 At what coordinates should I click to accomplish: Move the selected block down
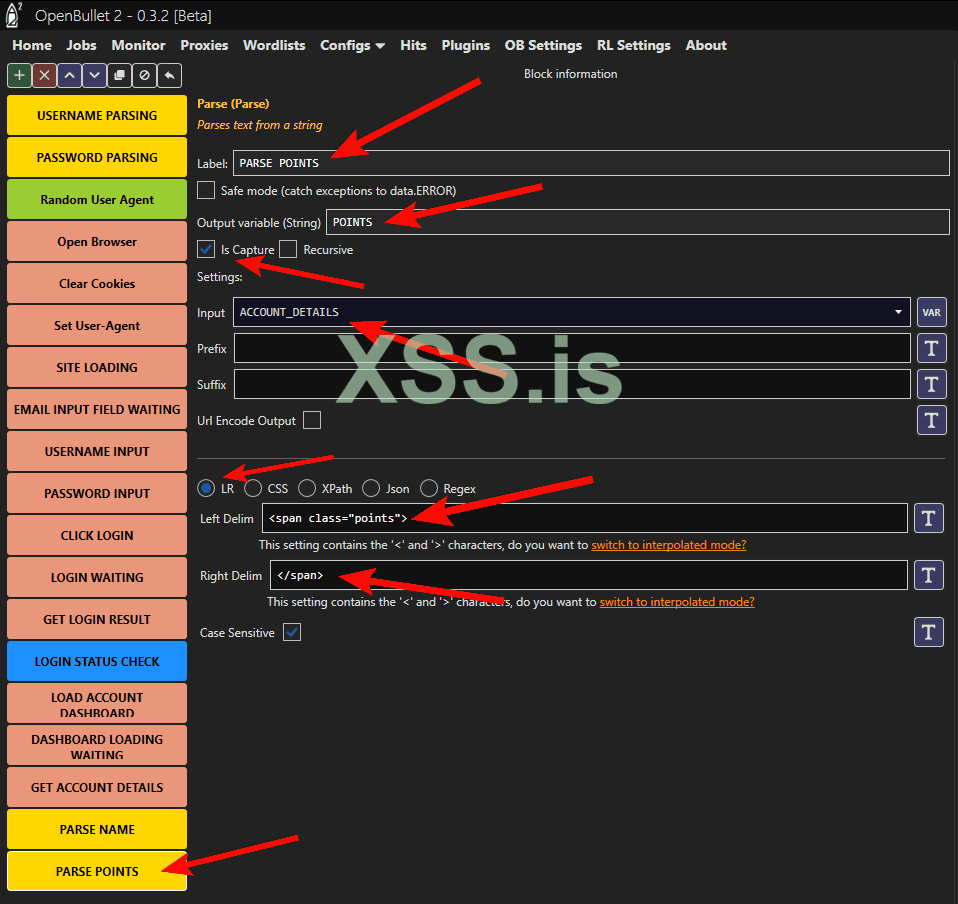(95, 76)
